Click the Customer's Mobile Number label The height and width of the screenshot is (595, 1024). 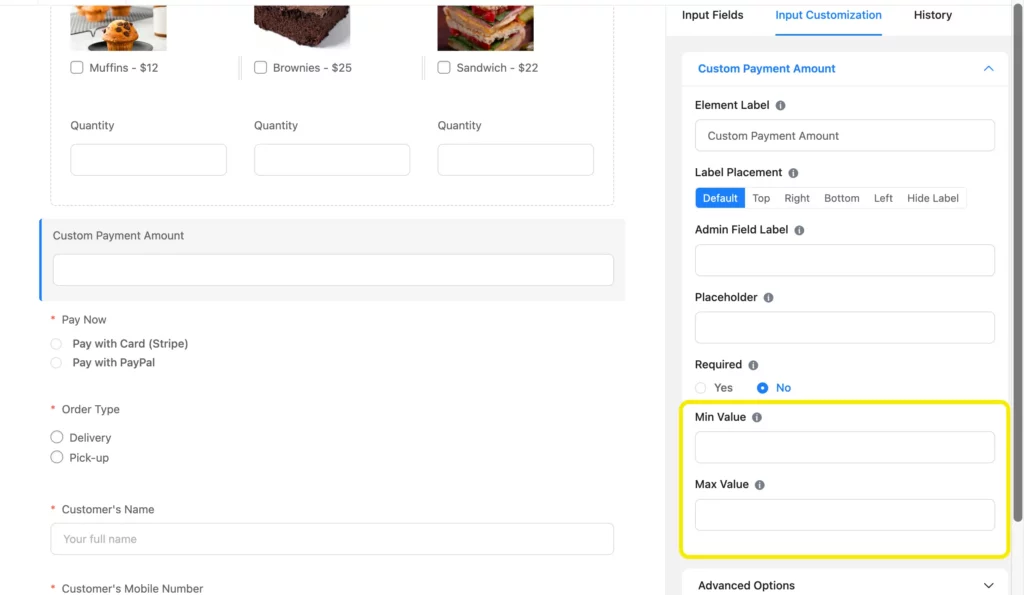132,588
